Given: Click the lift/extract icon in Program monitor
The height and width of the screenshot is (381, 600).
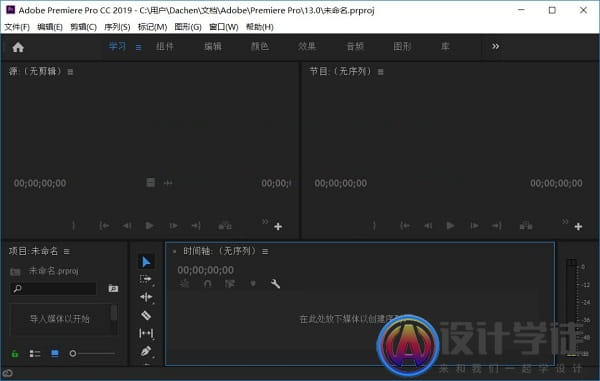Looking at the screenshot, I should tap(526, 226).
